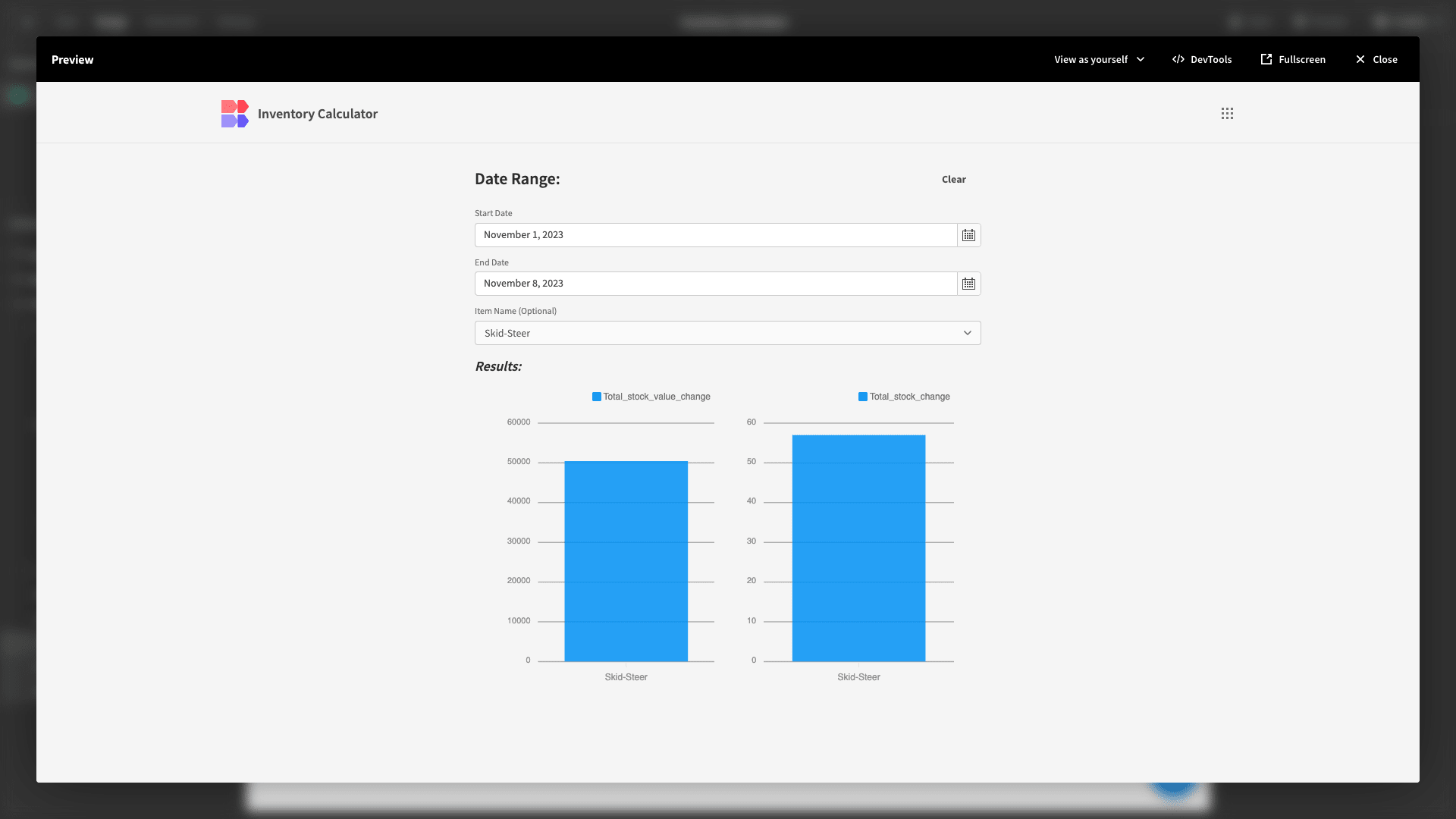
Task: Toggle Total_stock_change legend swatch
Action: 862,397
